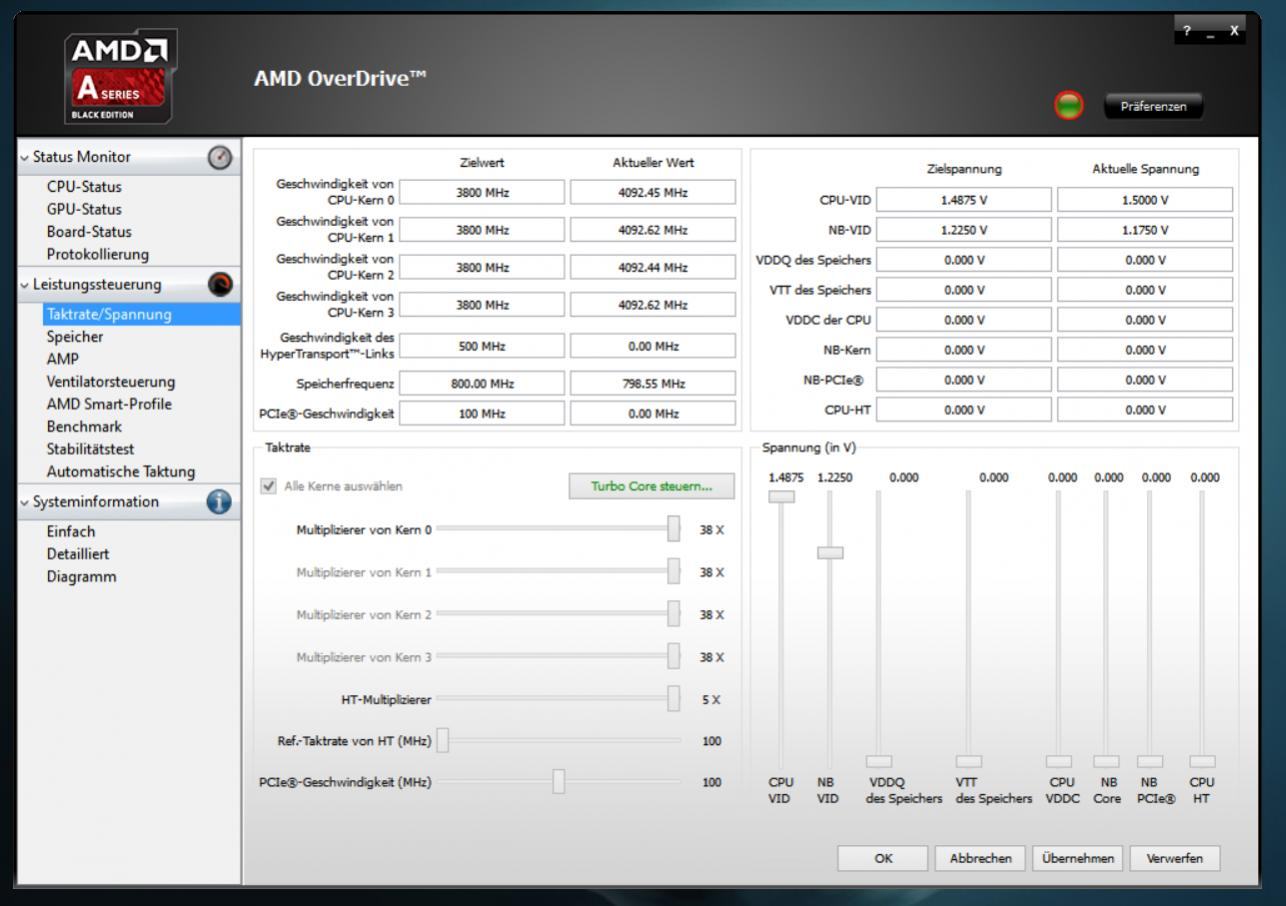Open Board-Status page
Viewport: 1286px width, 906px height.
point(89,231)
